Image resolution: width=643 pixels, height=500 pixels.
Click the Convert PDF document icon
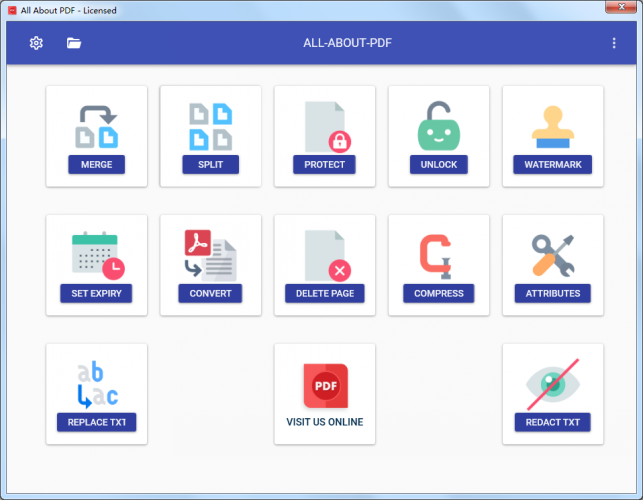210,255
